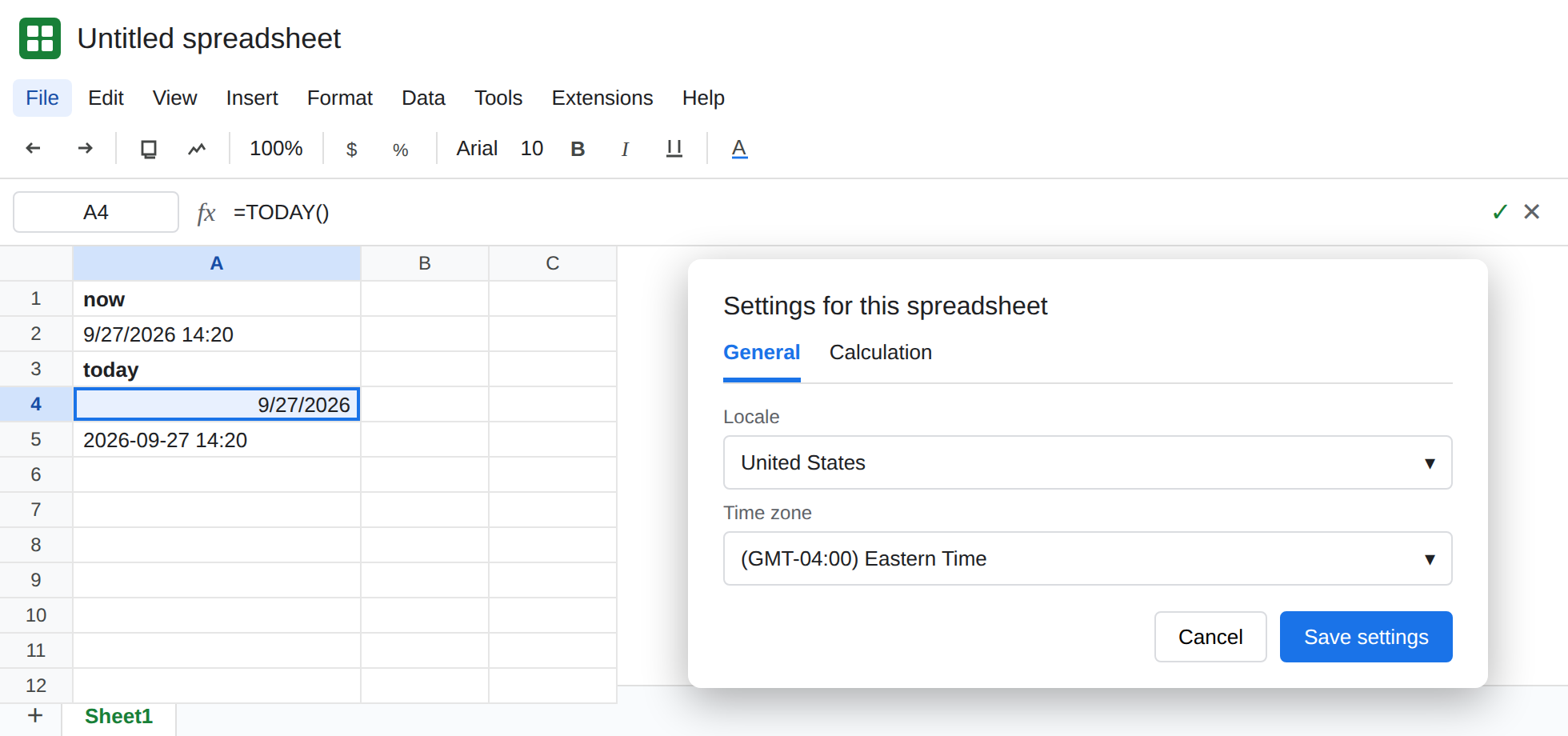
Task: Click the paint format icon
Action: coord(197,149)
